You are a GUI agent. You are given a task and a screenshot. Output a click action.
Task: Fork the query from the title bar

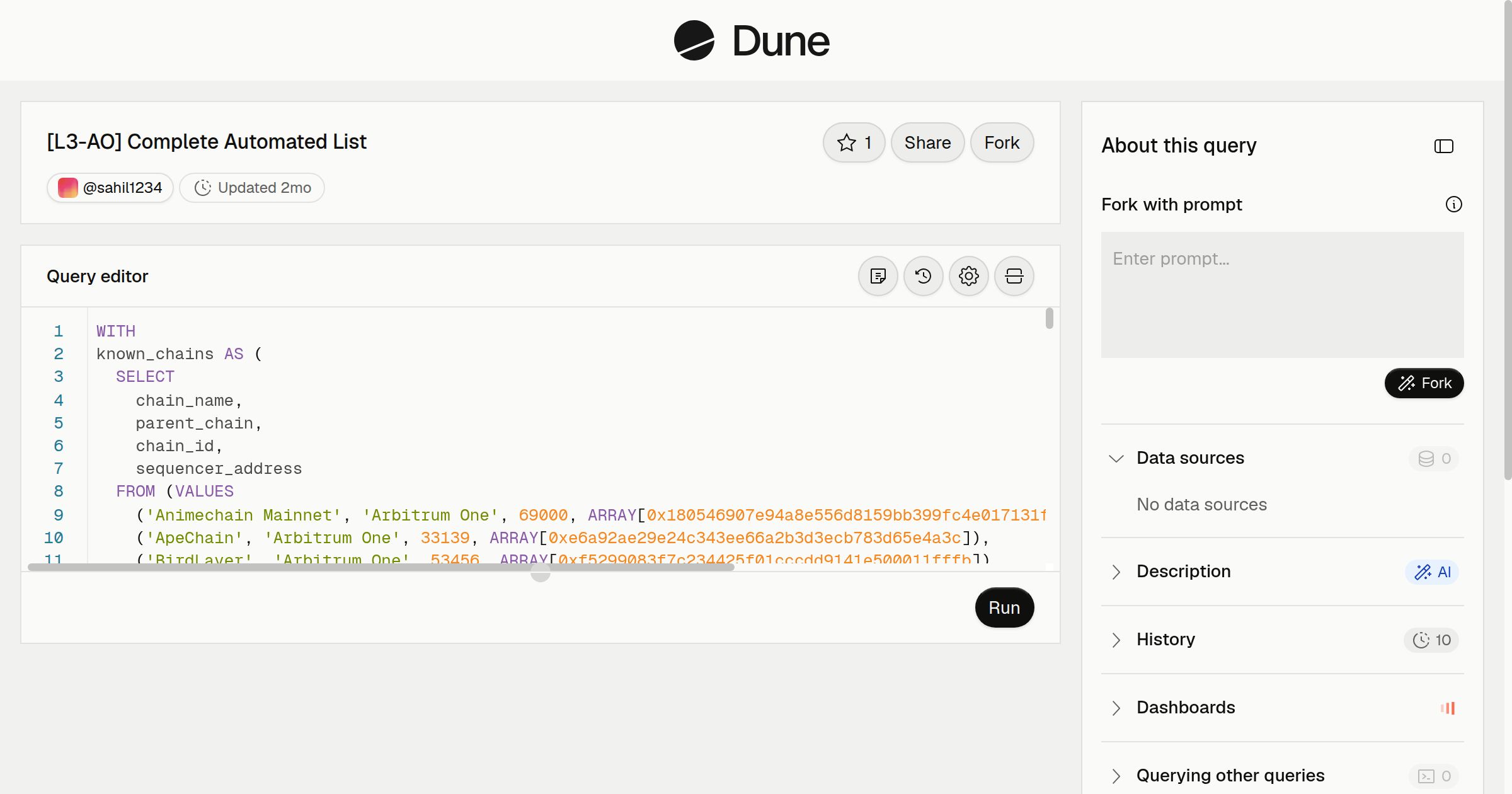pyautogui.click(x=1002, y=142)
